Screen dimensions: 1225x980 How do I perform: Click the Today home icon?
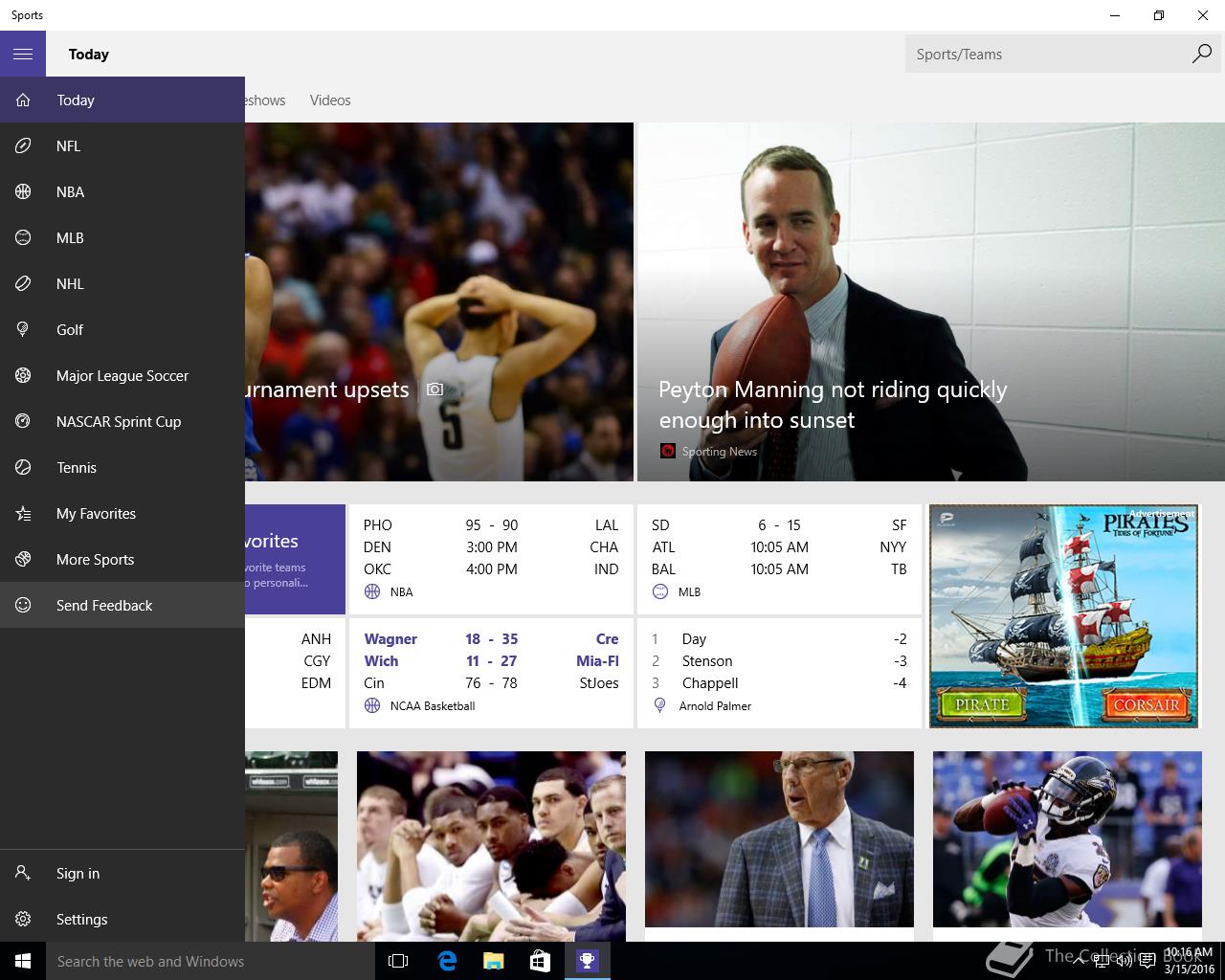[x=23, y=100]
